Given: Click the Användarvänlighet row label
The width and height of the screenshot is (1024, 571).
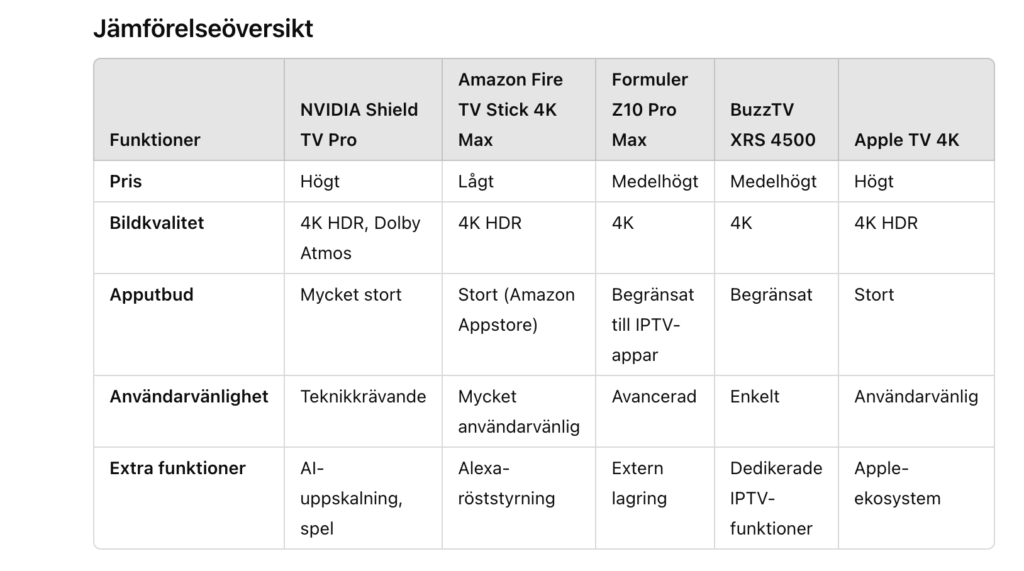Looking at the screenshot, I should tap(189, 397).
